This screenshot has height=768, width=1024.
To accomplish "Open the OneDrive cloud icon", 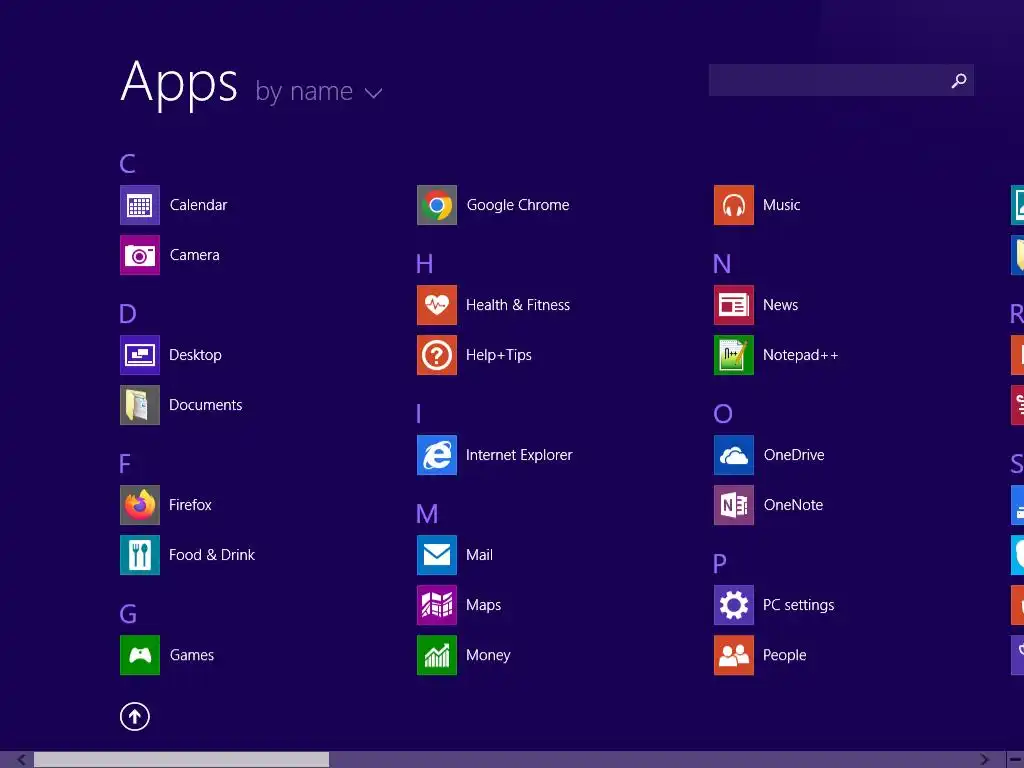I will 734,455.
